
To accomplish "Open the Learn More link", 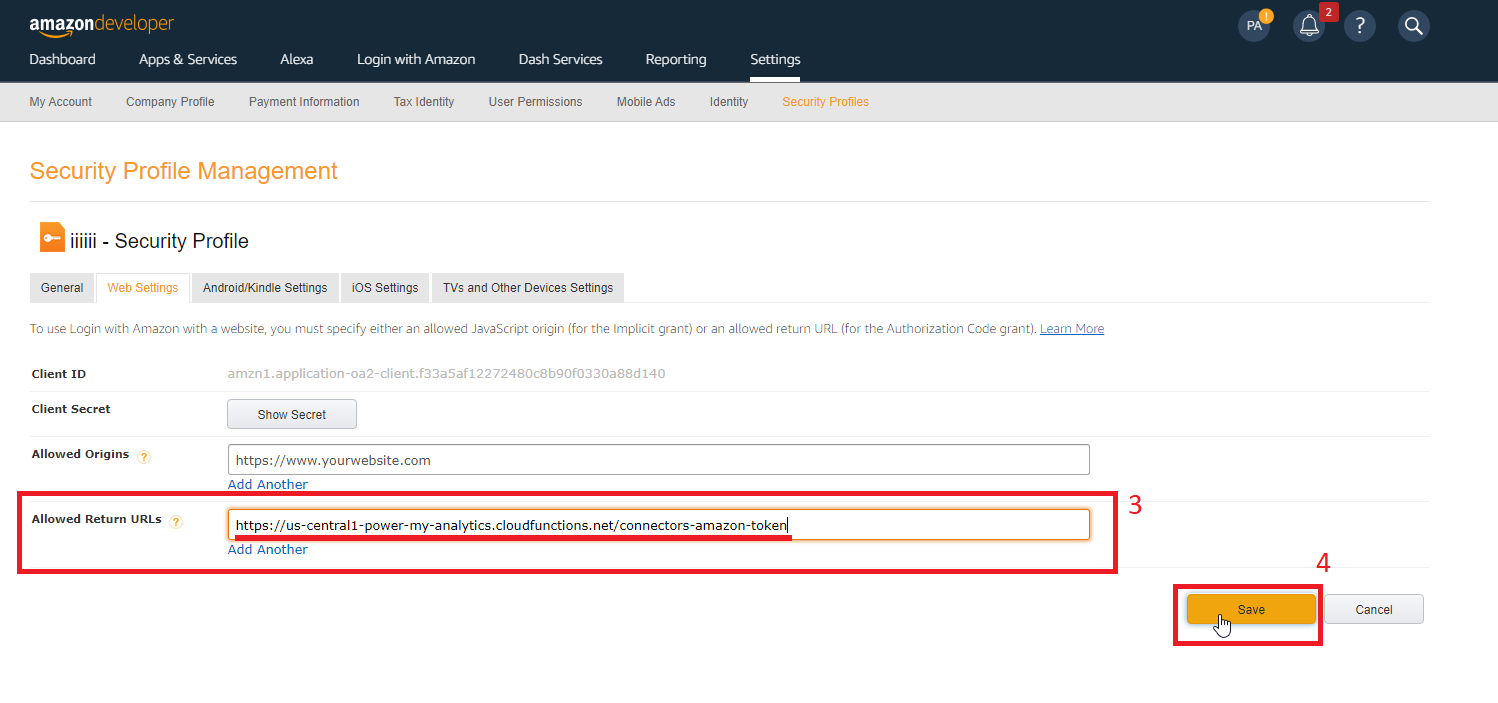I will point(1071,329).
